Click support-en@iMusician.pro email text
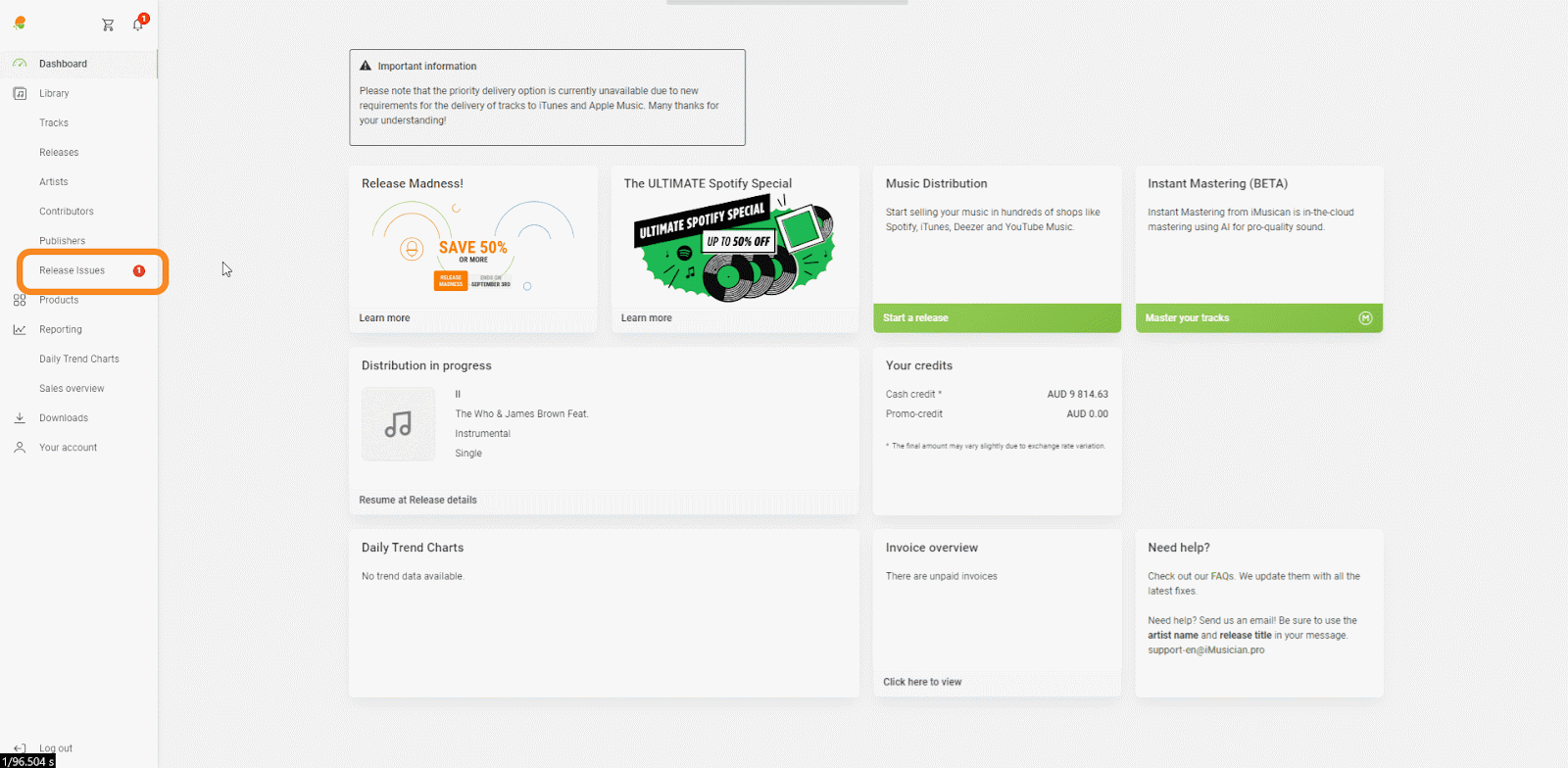This screenshot has width=1568, height=768. [1205, 649]
